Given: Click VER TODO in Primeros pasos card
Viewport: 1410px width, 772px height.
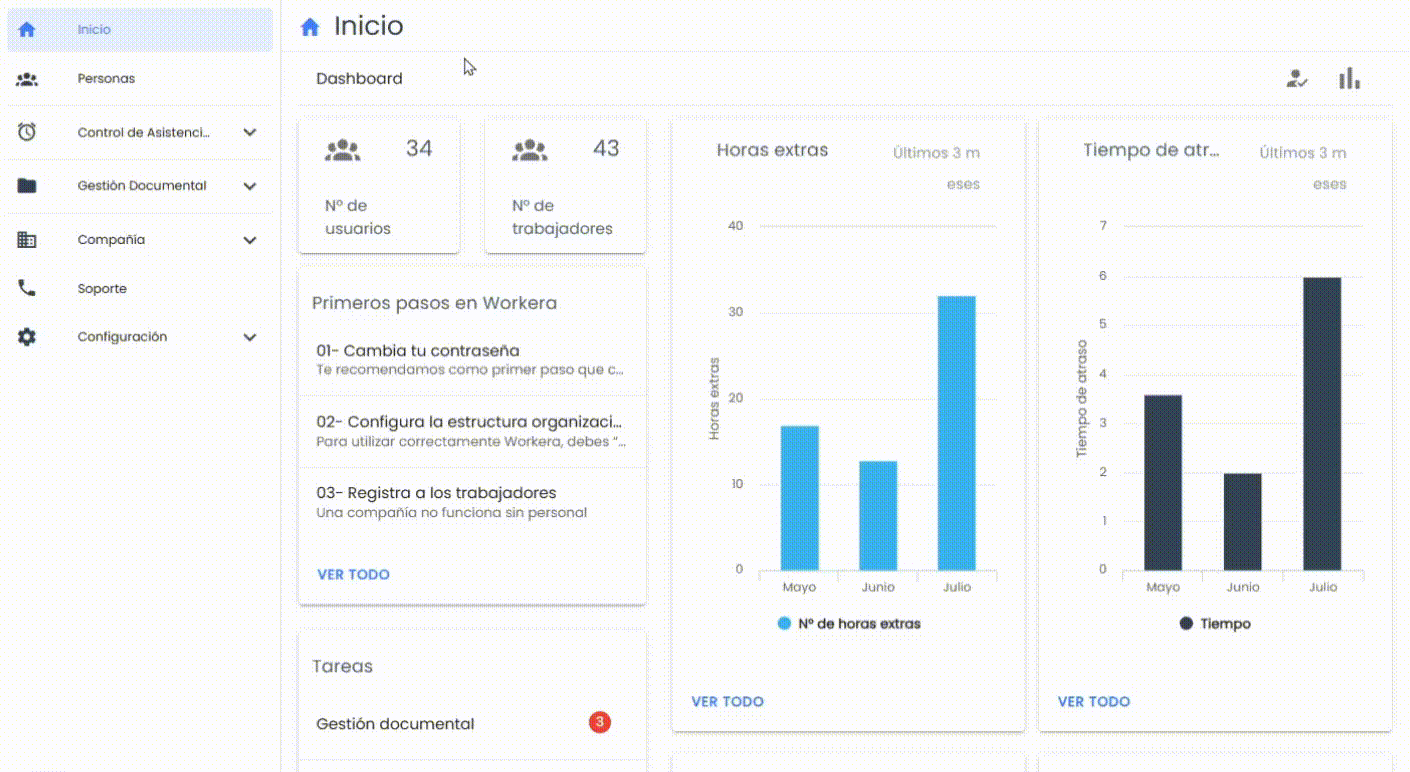Looking at the screenshot, I should coord(353,575).
